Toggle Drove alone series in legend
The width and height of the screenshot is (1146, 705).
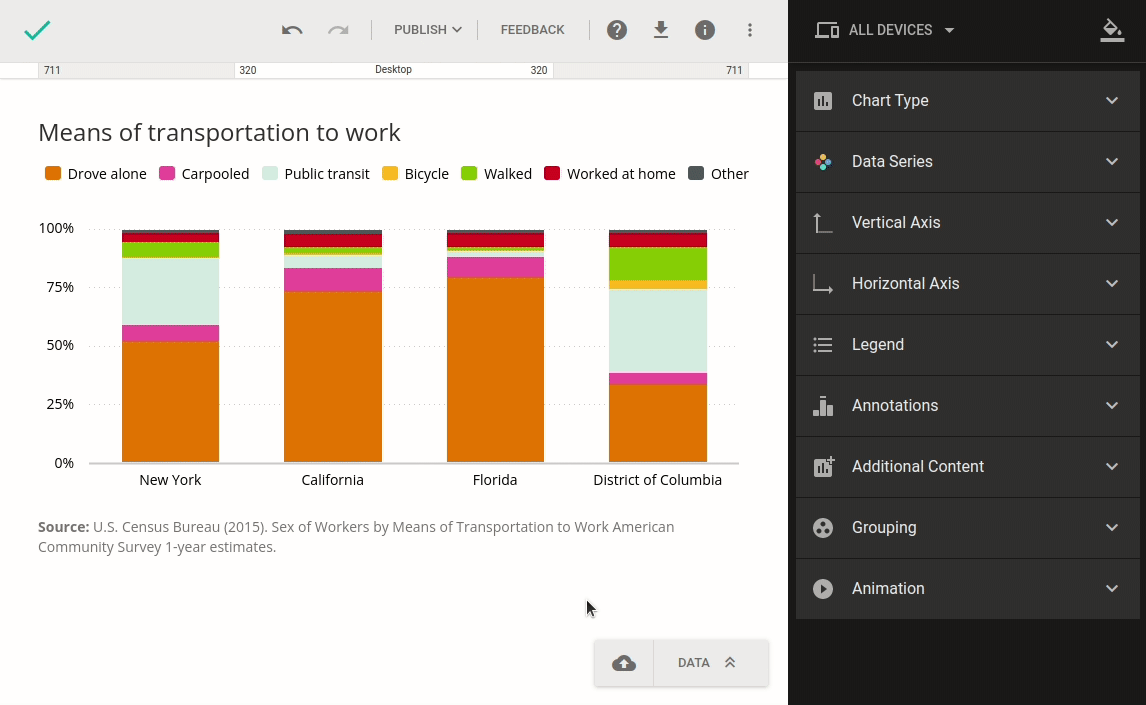(x=96, y=174)
